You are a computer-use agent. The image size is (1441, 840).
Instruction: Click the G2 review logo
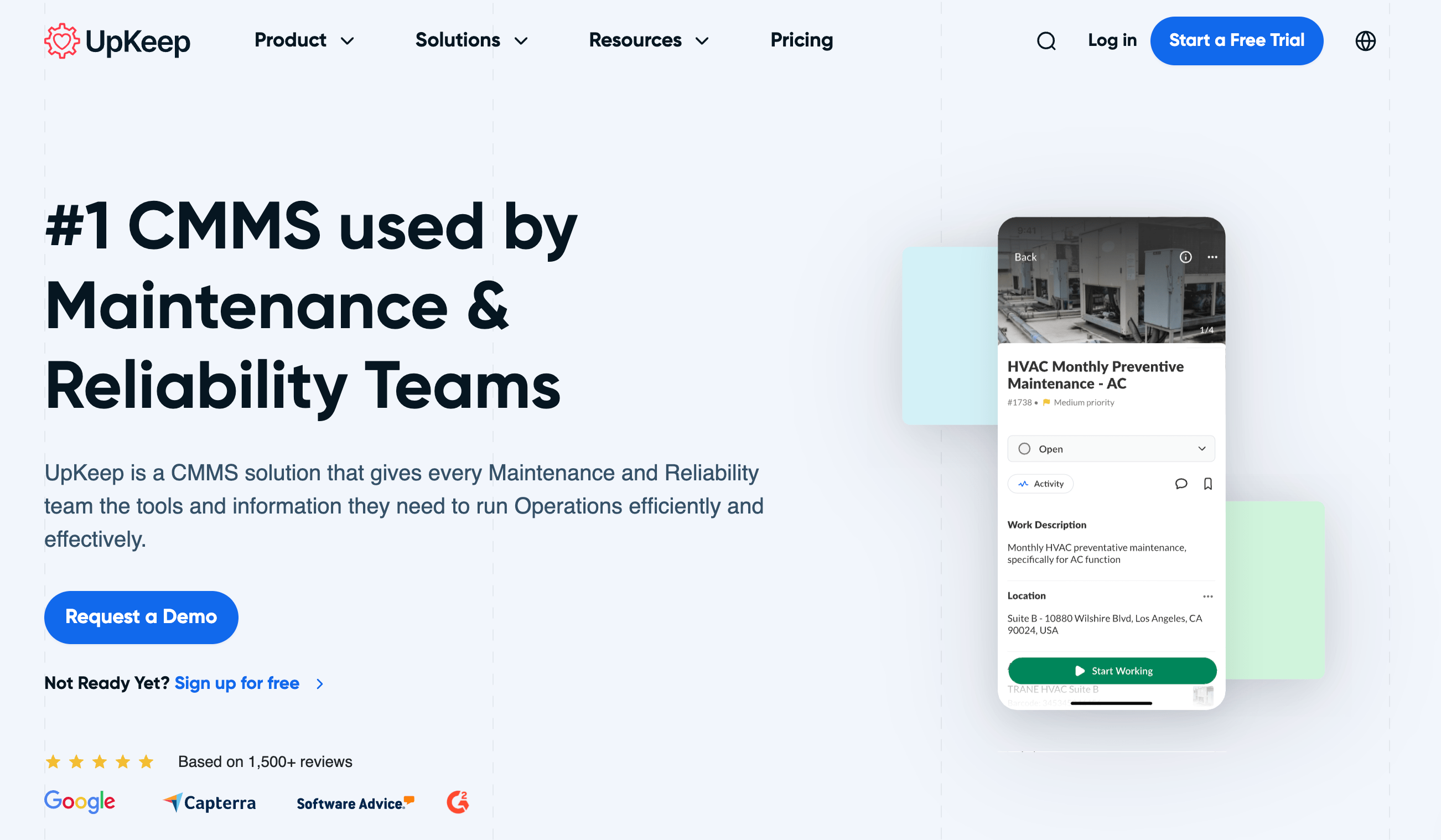click(x=458, y=802)
